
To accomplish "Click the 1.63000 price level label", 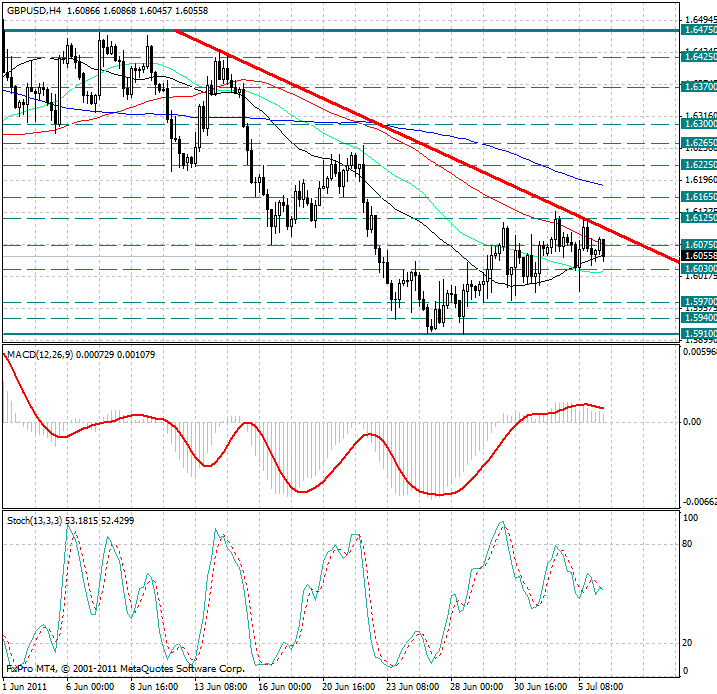I will (x=698, y=124).
